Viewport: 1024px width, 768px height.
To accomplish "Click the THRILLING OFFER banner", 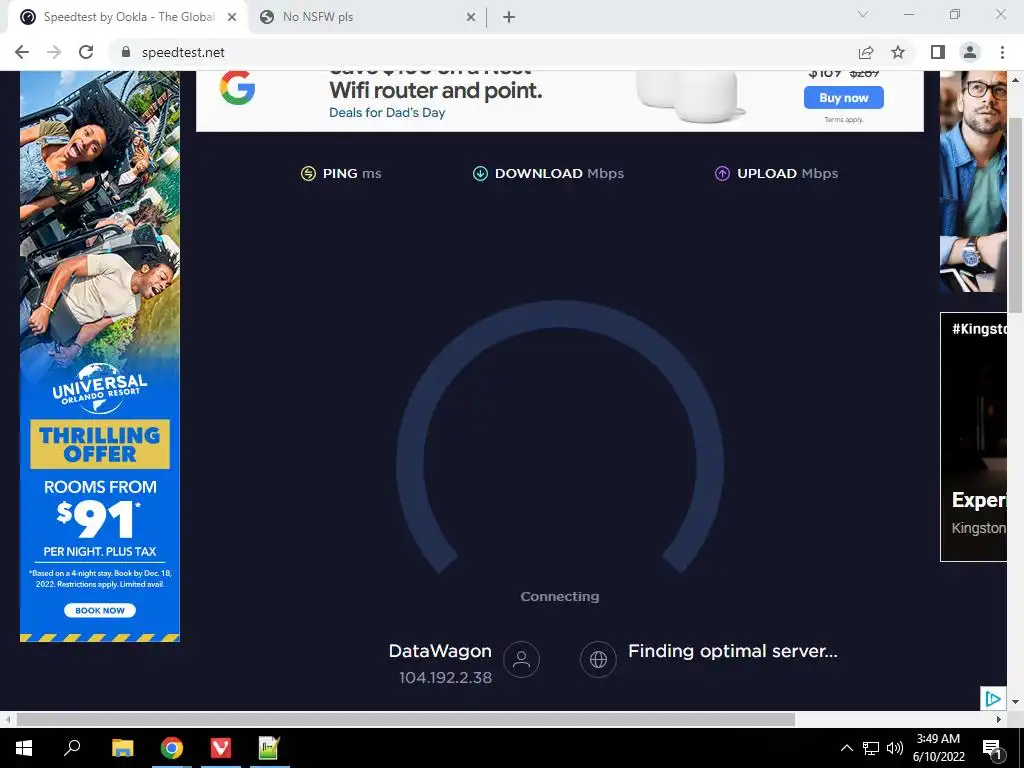I will [x=100, y=444].
